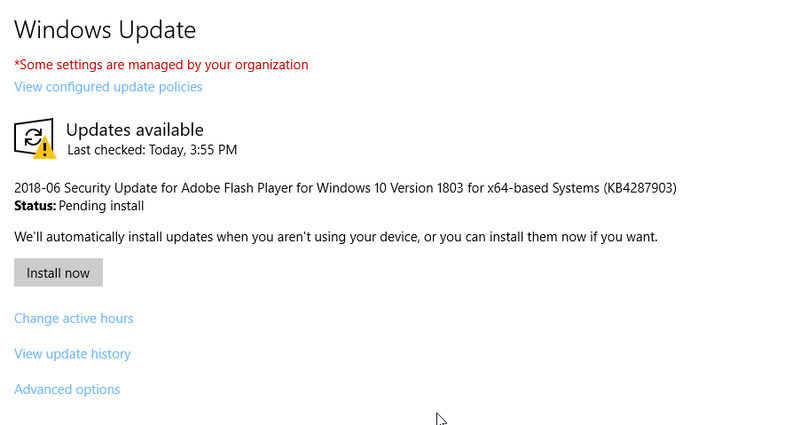This screenshot has width=800, height=425.
Task: Click the yellow warning triangle badge
Action: pyautogui.click(x=45, y=148)
